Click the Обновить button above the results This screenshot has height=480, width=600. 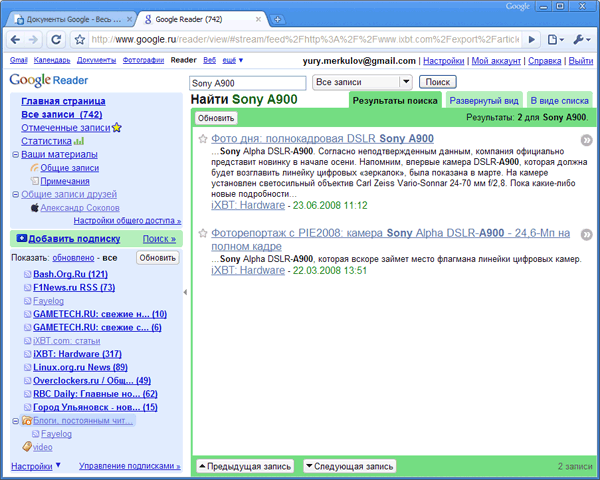pyautogui.click(x=216, y=118)
